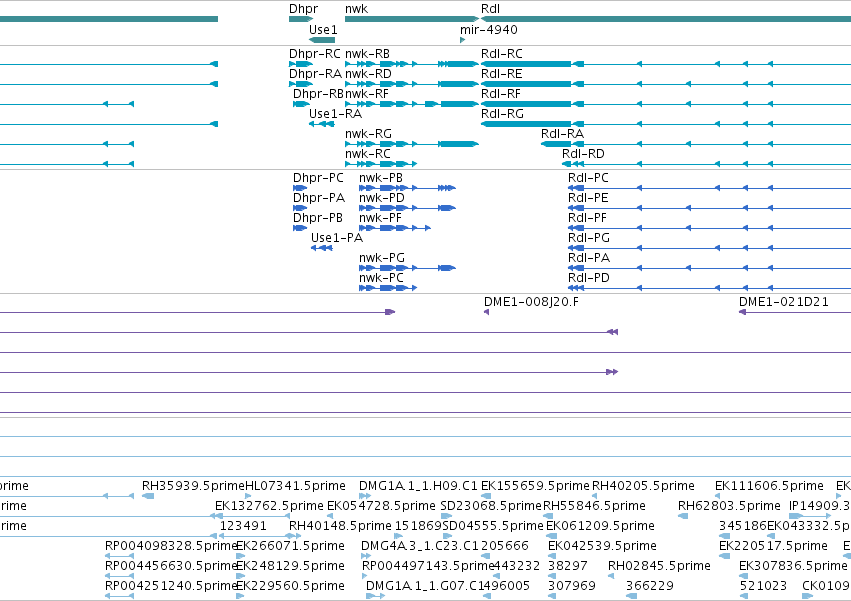Click the Use1 gene label
The height and width of the screenshot is (601, 851).
323,30
